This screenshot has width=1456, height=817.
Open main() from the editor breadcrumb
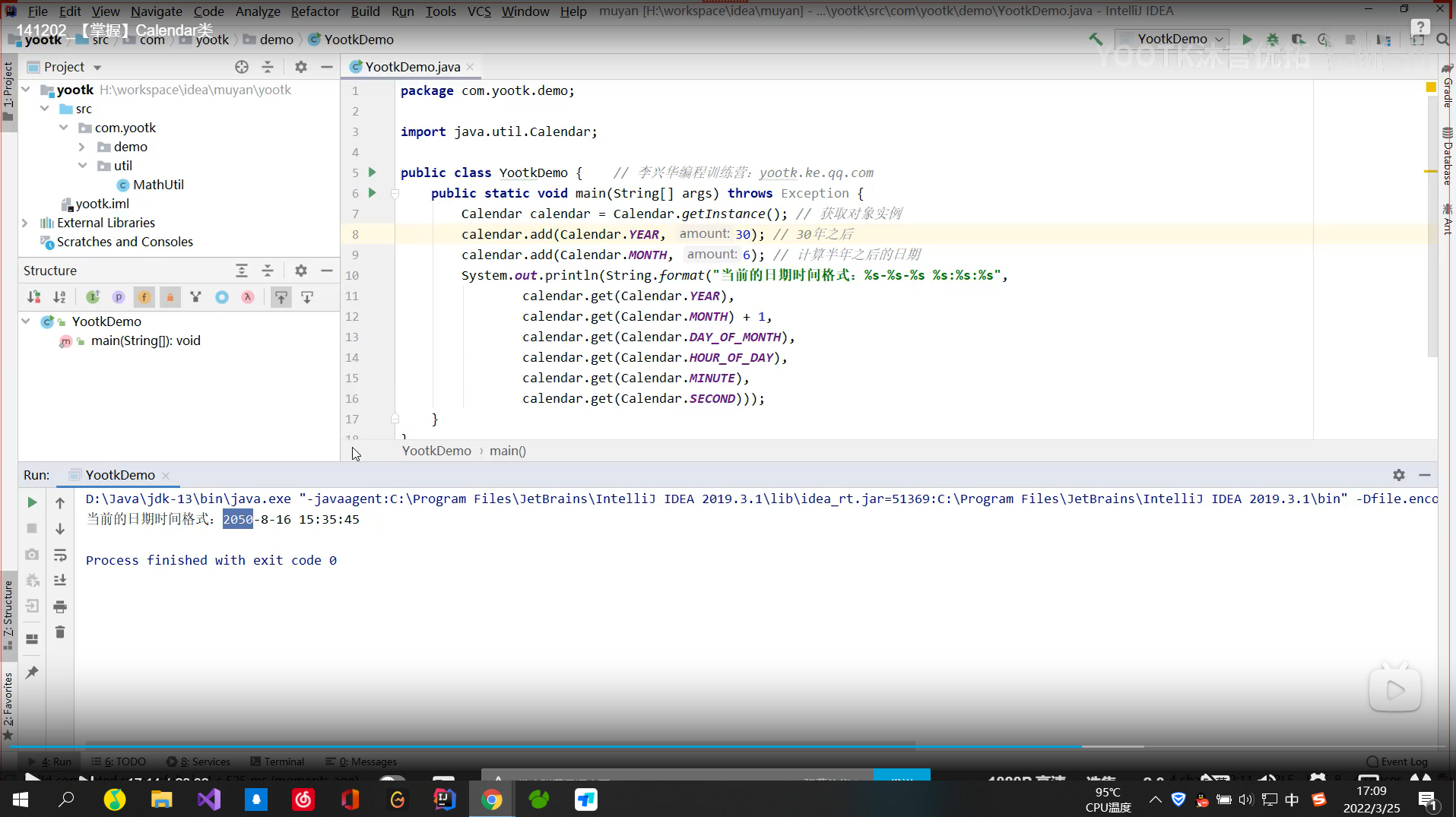point(508,451)
